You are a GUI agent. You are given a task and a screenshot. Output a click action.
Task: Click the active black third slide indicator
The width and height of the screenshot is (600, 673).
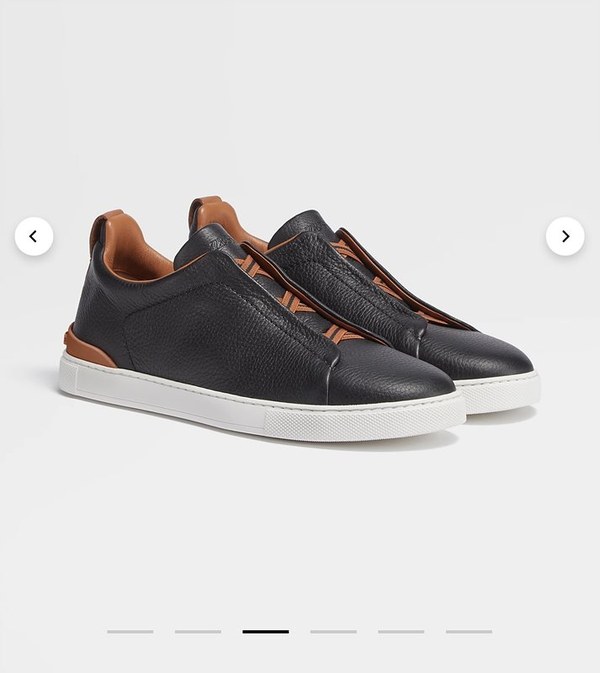pyautogui.click(x=266, y=631)
